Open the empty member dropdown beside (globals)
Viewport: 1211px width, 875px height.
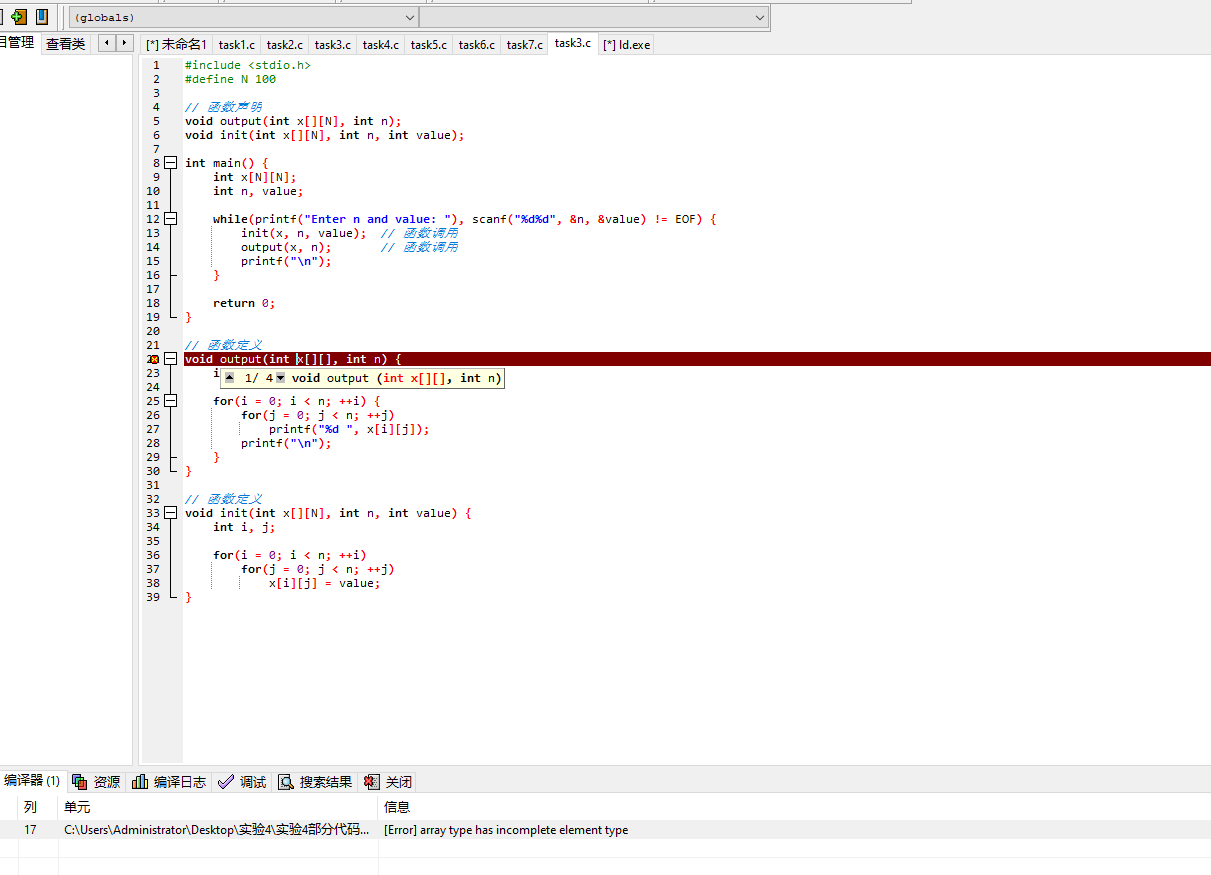594,17
